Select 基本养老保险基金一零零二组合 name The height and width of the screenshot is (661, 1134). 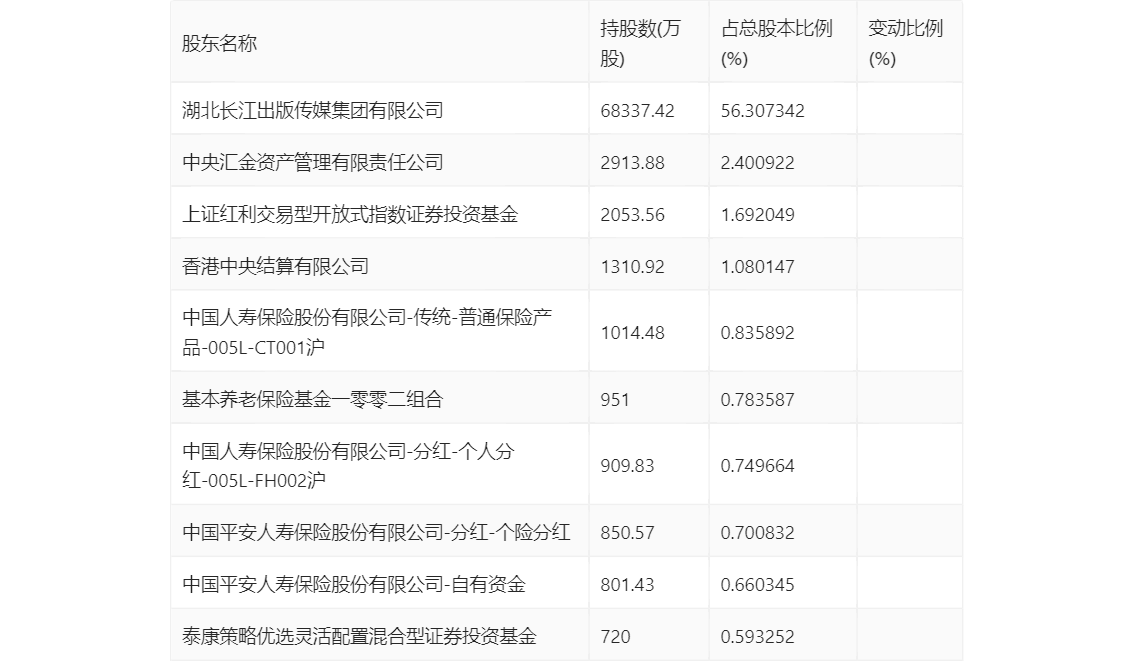(x=312, y=398)
